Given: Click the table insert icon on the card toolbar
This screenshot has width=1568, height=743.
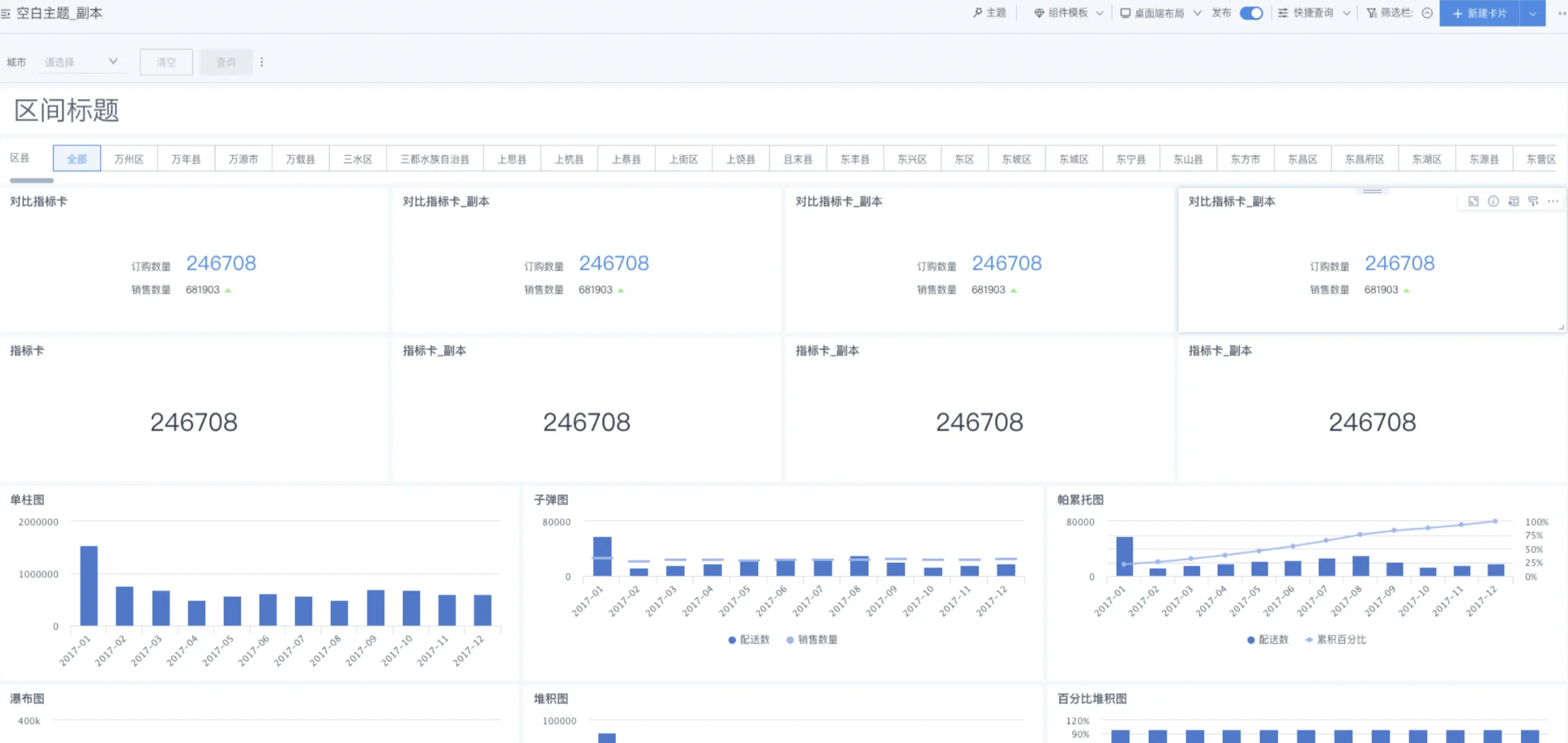Looking at the screenshot, I should [x=1513, y=201].
